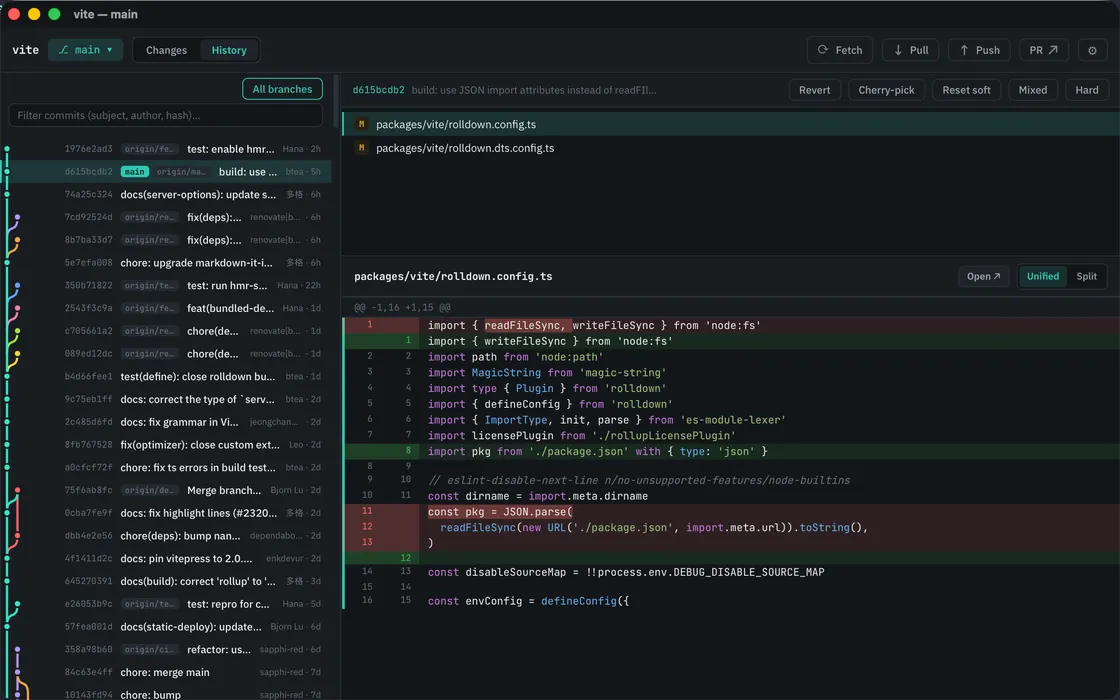
Task: Click modified icon beside rolldown.config.ts
Action: click(361, 124)
